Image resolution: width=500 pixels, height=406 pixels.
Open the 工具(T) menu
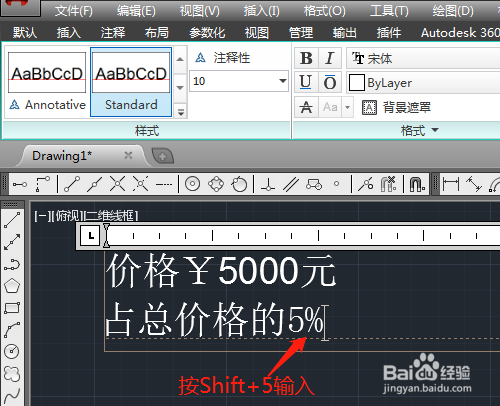click(x=389, y=11)
